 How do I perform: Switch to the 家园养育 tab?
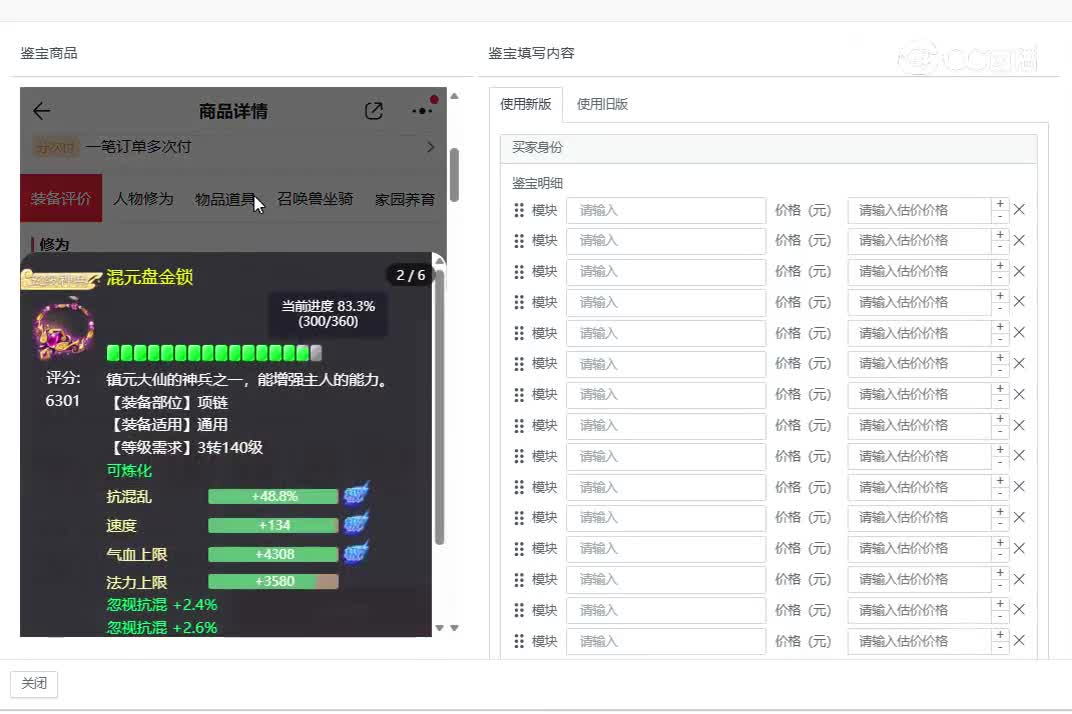pyautogui.click(x=405, y=199)
